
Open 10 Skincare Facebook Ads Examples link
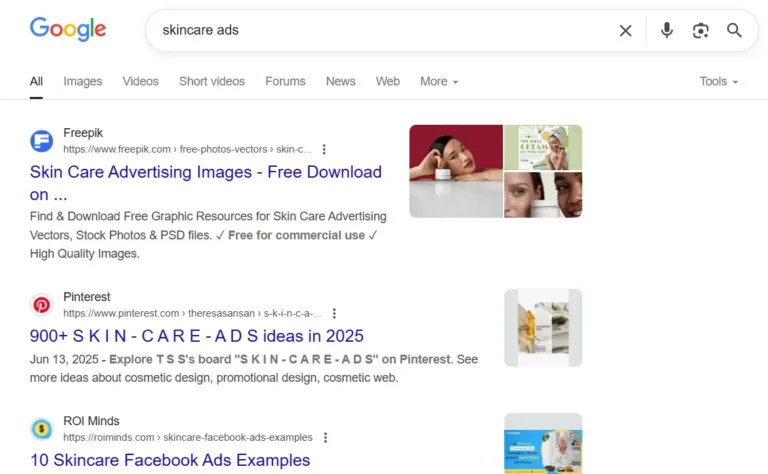170,460
